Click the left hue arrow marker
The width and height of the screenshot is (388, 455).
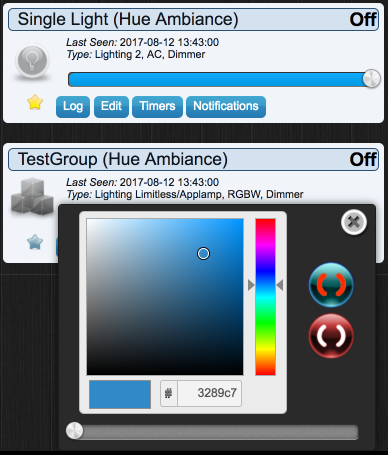click(x=251, y=285)
